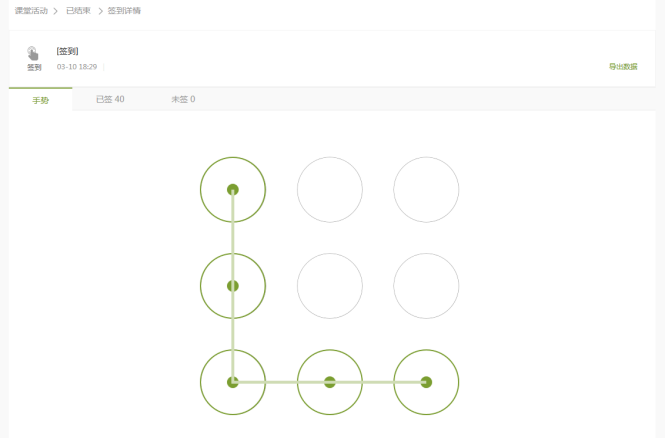Select the top-right gesture pattern circle

426,190
